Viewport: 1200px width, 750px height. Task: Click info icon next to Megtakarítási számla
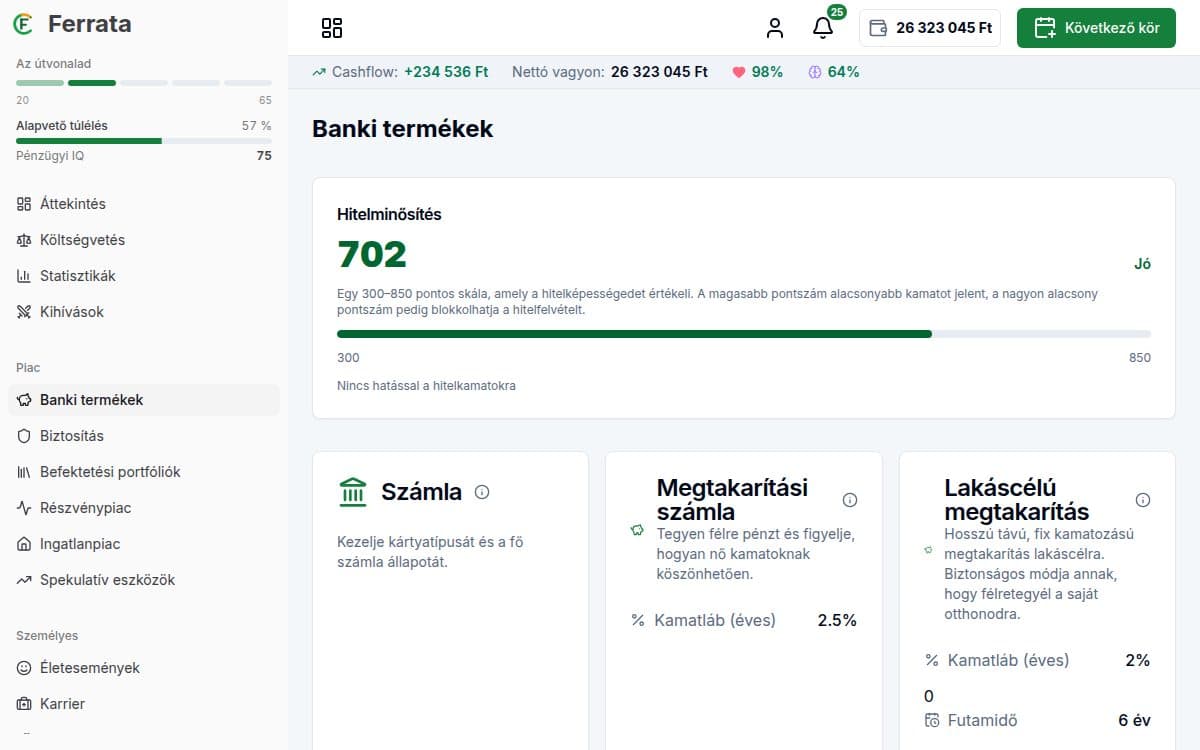click(x=850, y=500)
